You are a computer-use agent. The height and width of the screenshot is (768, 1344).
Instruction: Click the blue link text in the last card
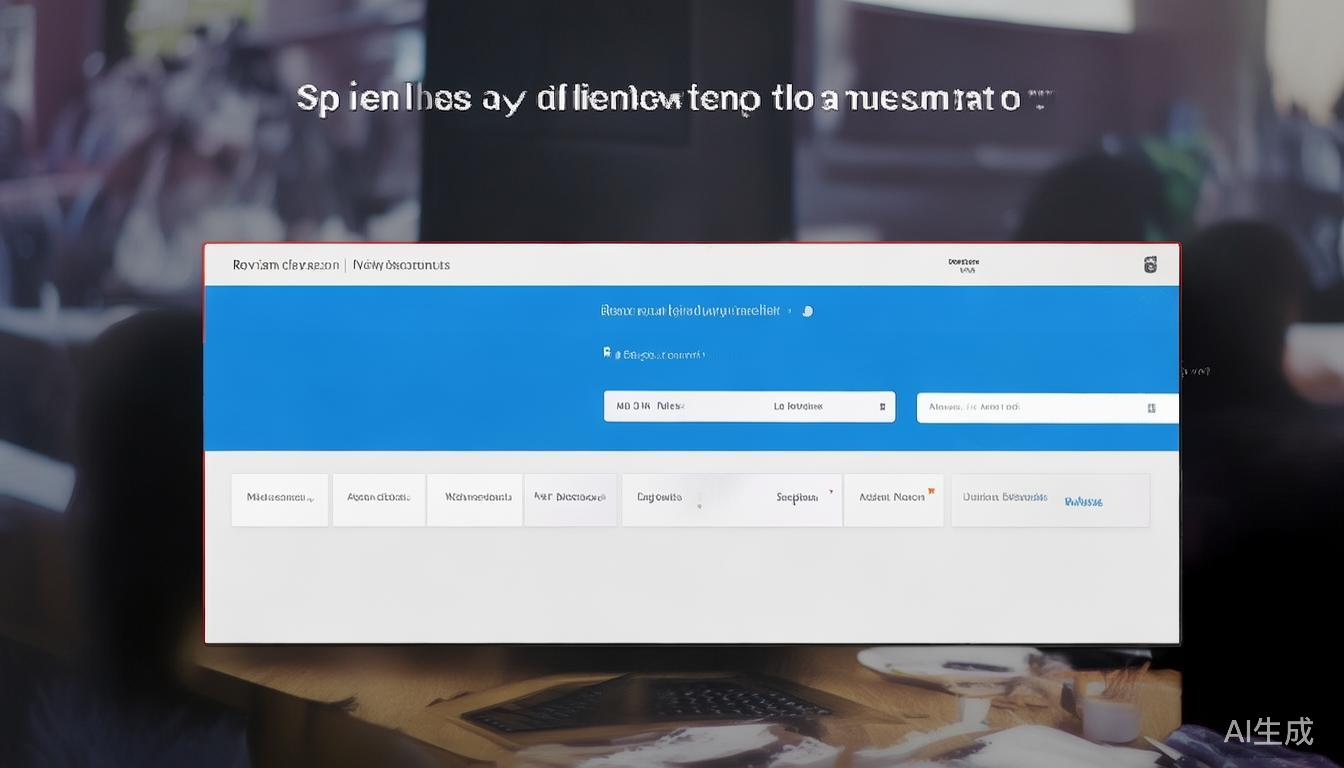(x=1083, y=502)
